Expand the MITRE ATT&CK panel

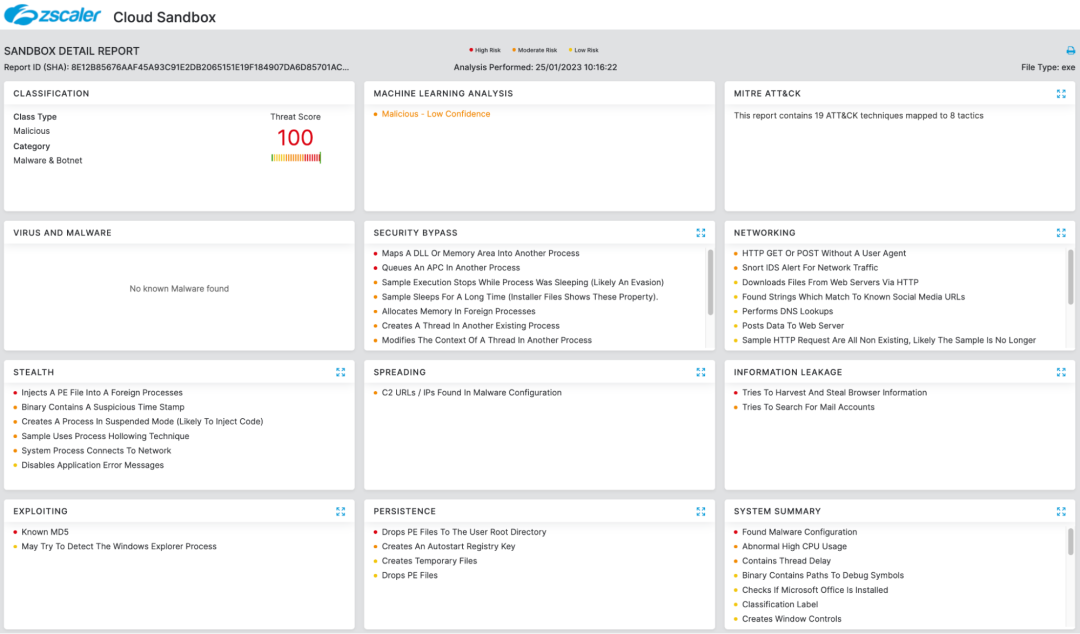tap(1061, 94)
